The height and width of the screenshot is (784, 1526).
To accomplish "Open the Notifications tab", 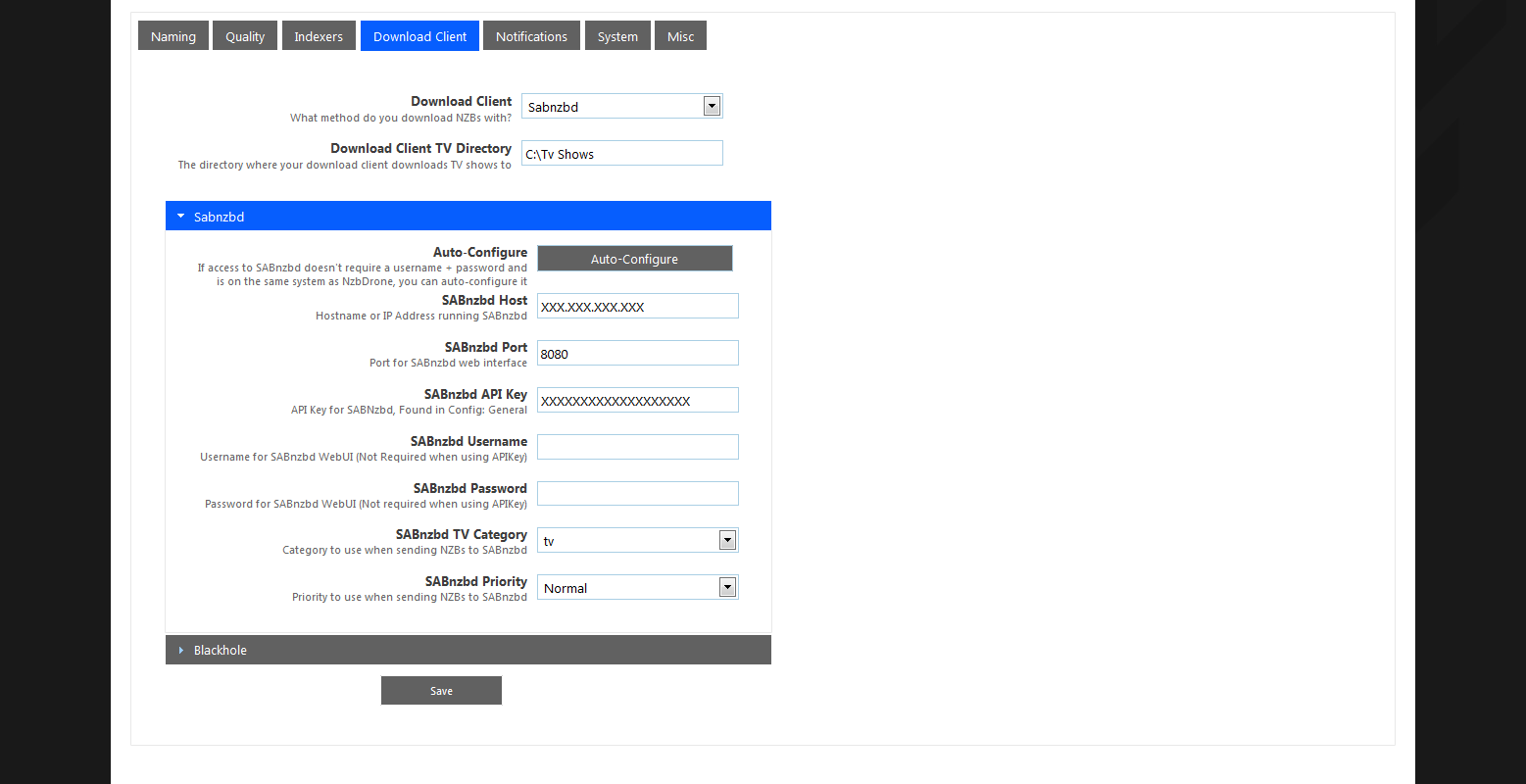I will click(531, 36).
